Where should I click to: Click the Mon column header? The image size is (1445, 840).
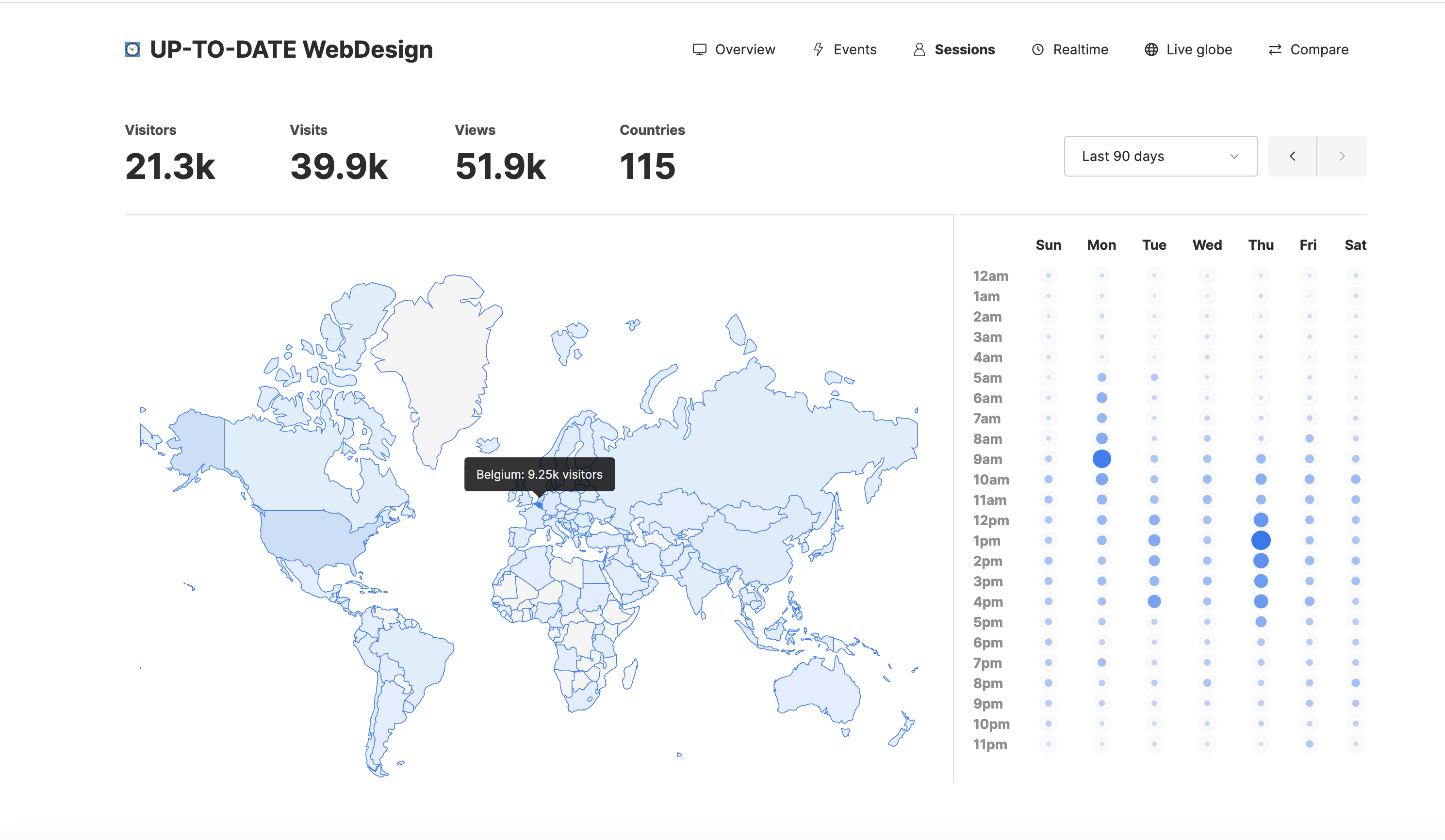click(x=1101, y=245)
